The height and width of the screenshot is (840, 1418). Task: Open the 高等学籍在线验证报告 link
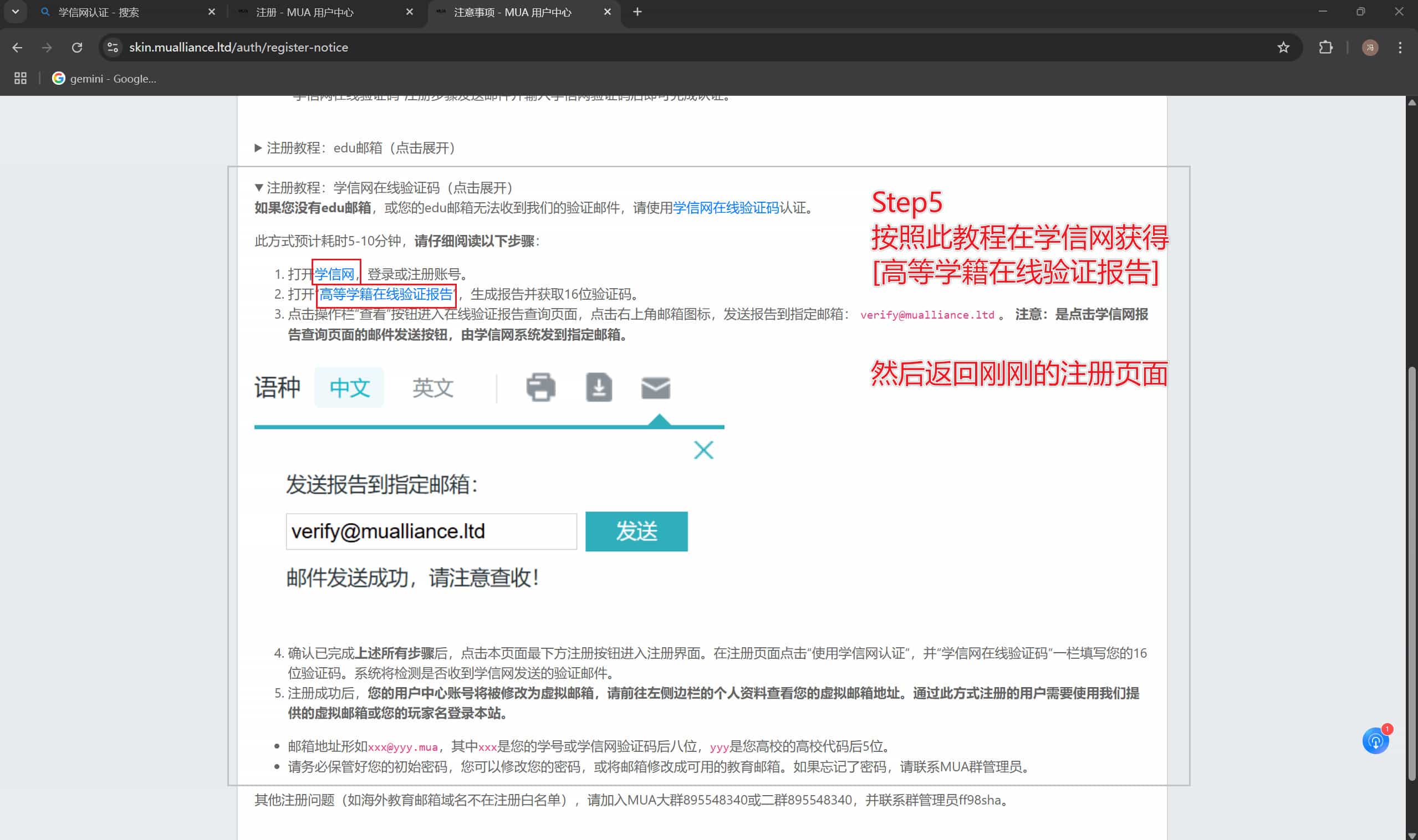[386, 294]
